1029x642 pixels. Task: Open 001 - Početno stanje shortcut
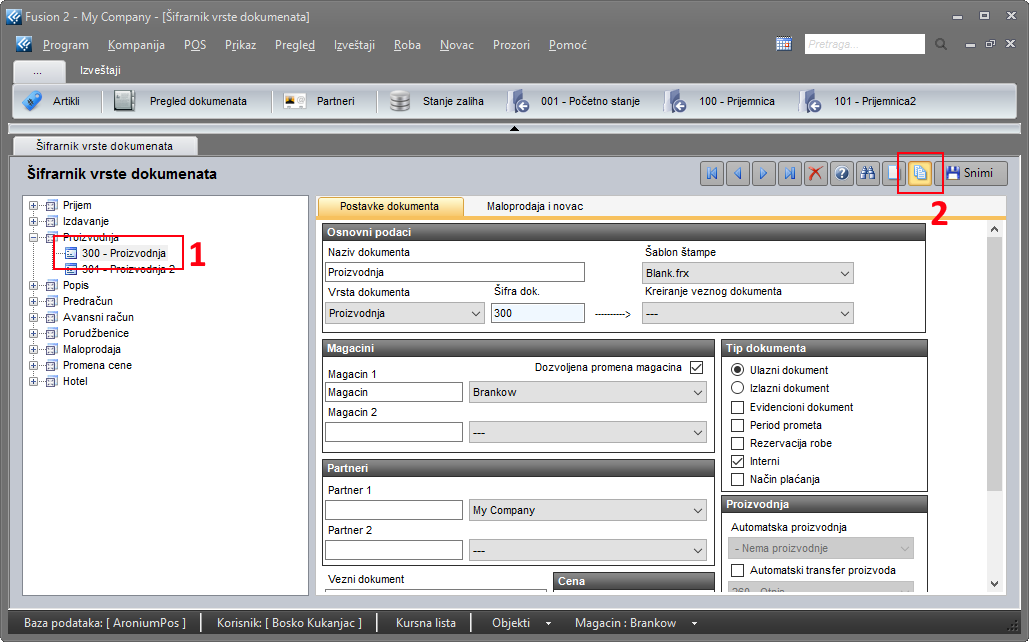[x=574, y=101]
